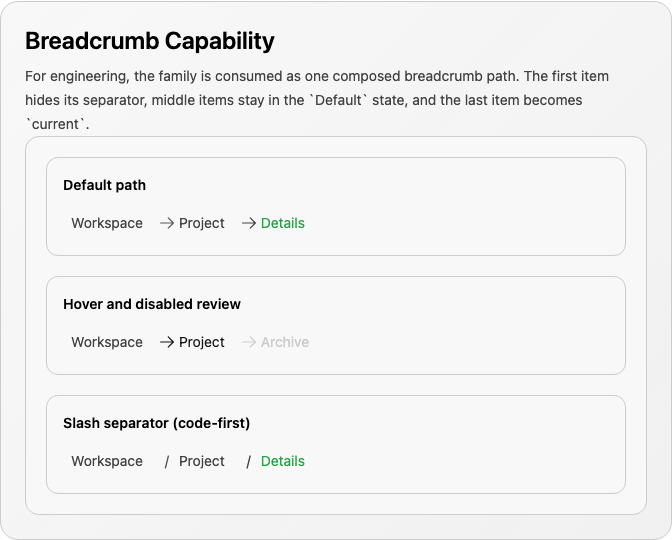
Task: Click the Slash separator (code-first) heading
Action: click(156, 423)
